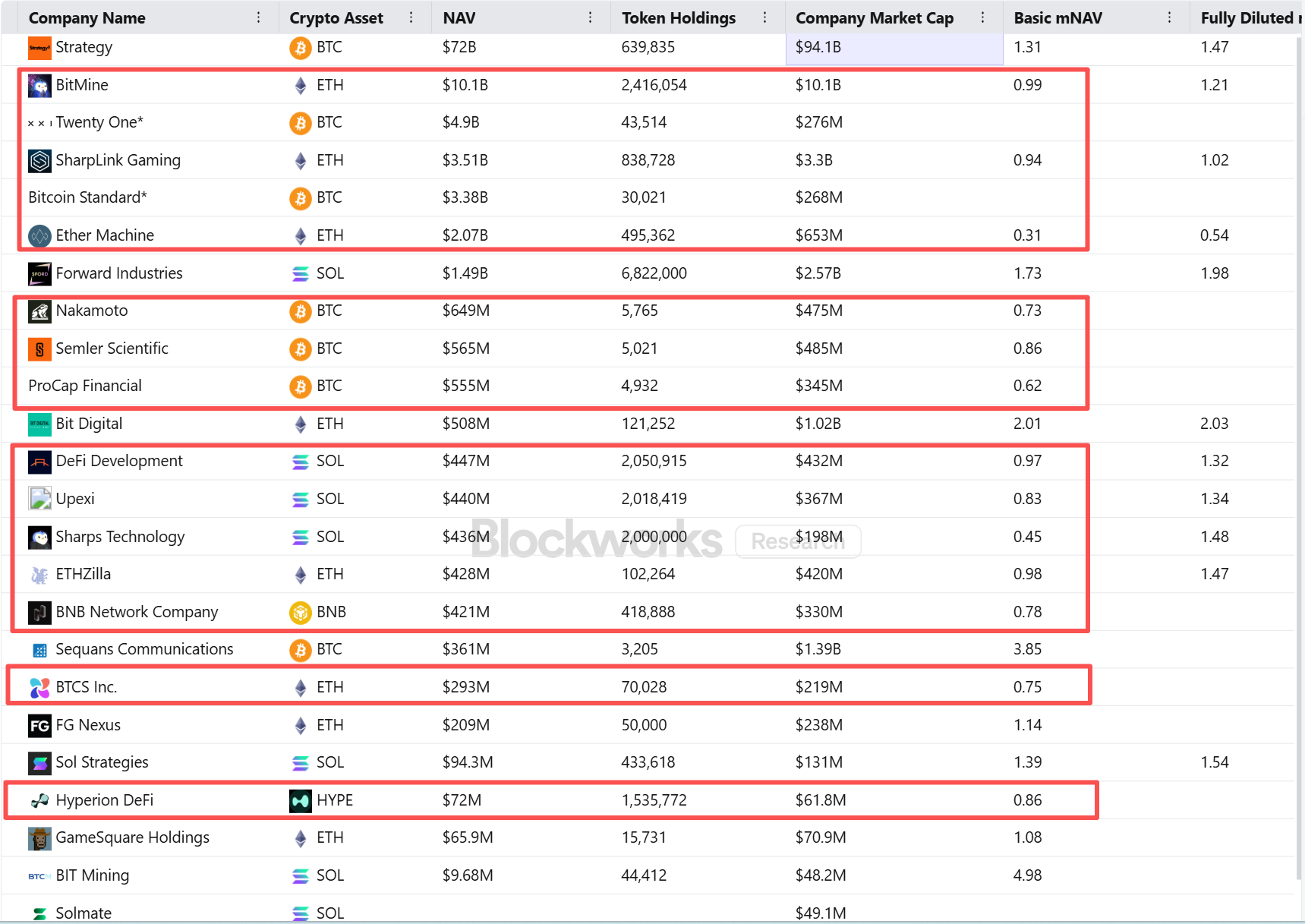Click the Hyperion DeFi logo icon
The width and height of the screenshot is (1305, 924).
coord(39,801)
